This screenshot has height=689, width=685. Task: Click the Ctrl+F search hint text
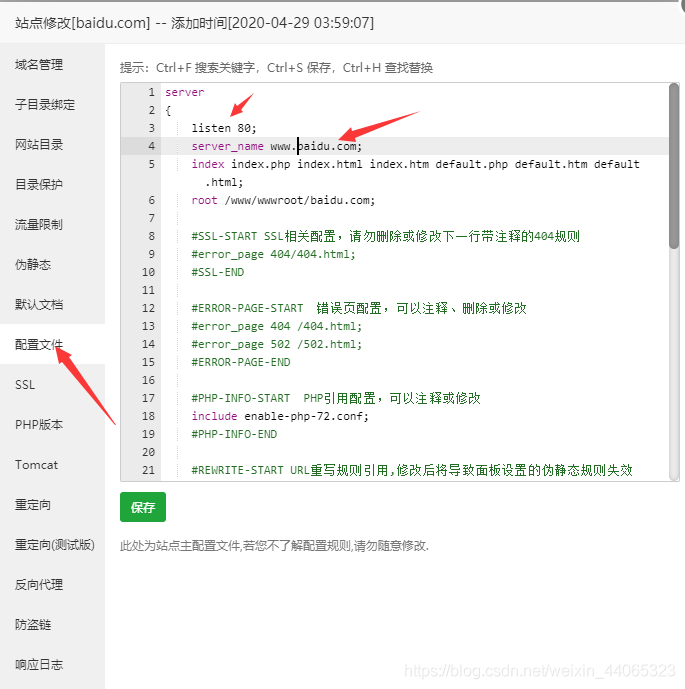(x=205, y=68)
